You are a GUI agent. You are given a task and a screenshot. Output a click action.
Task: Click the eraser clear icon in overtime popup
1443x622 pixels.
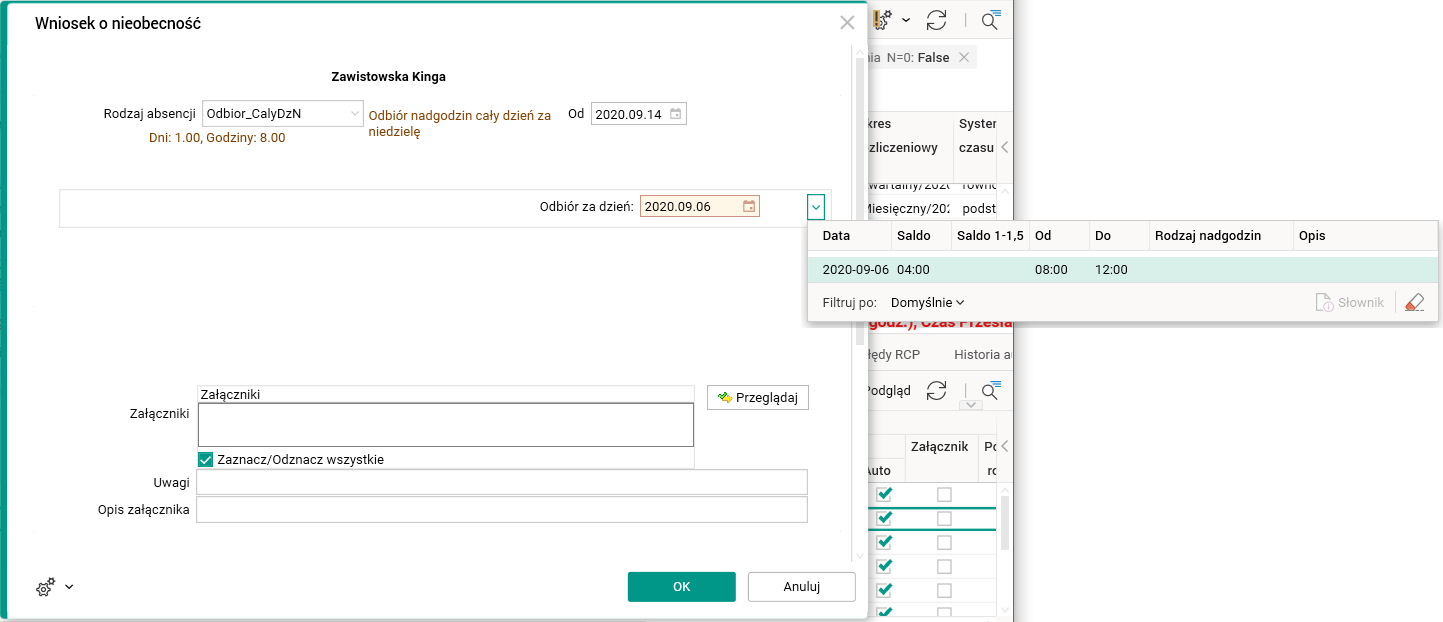pos(1414,302)
